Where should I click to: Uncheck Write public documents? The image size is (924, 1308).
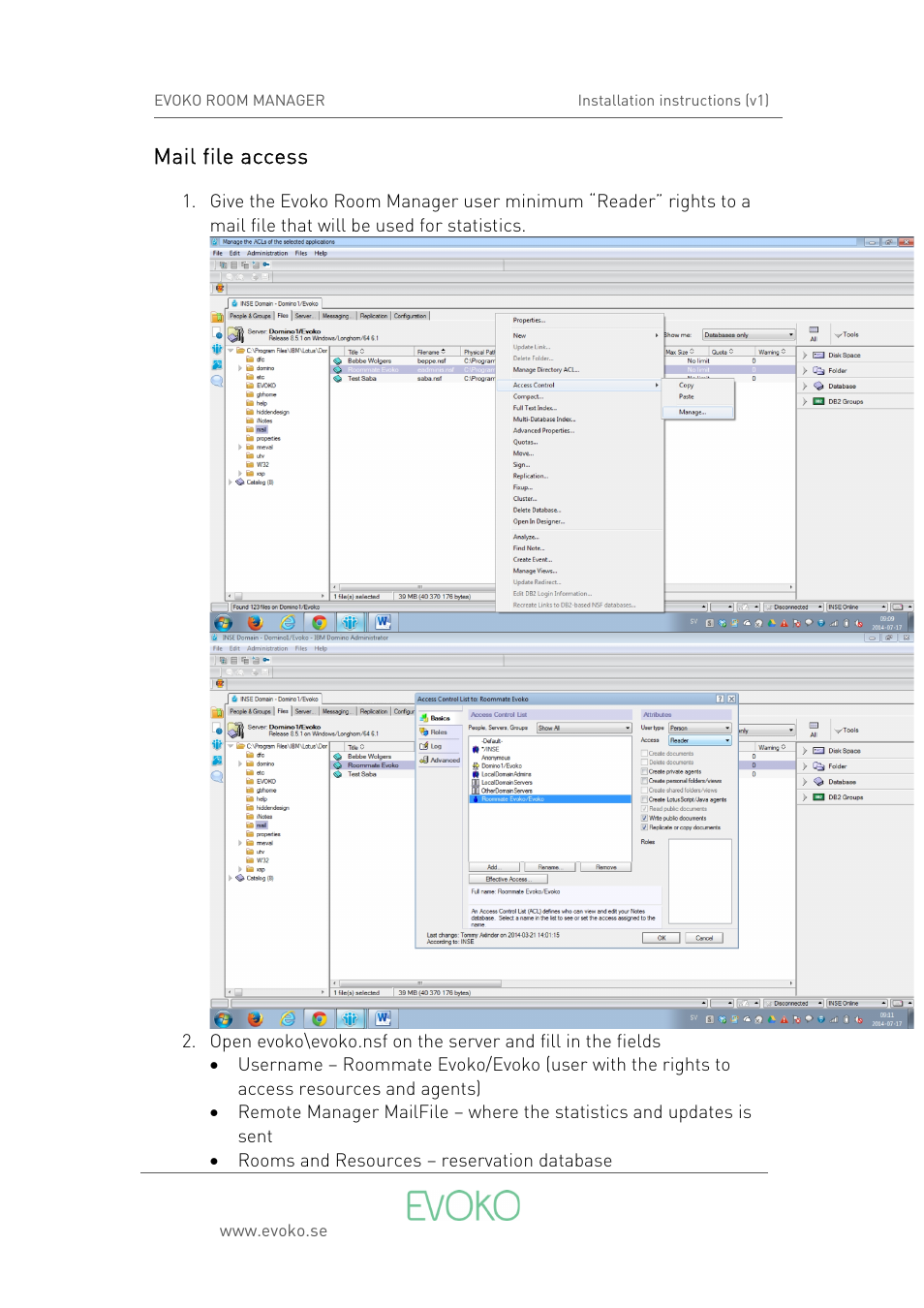coord(644,818)
